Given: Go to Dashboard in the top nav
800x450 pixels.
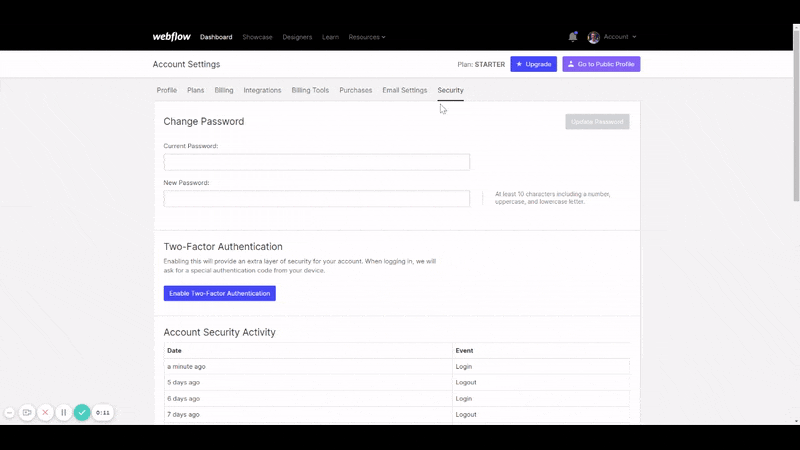Looking at the screenshot, I should coord(216,37).
